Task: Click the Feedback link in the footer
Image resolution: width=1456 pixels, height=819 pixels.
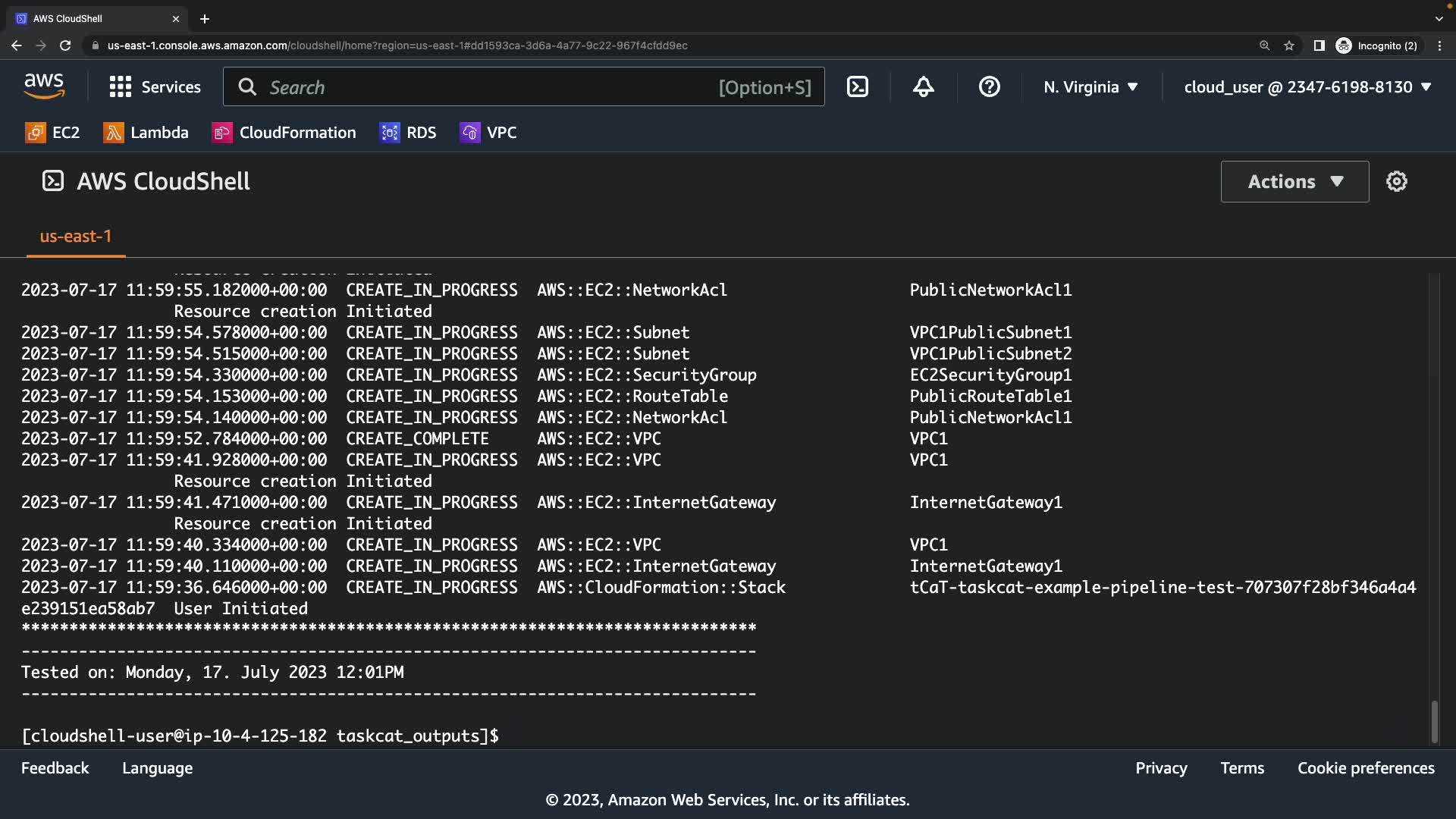Action: (x=55, y=768)
